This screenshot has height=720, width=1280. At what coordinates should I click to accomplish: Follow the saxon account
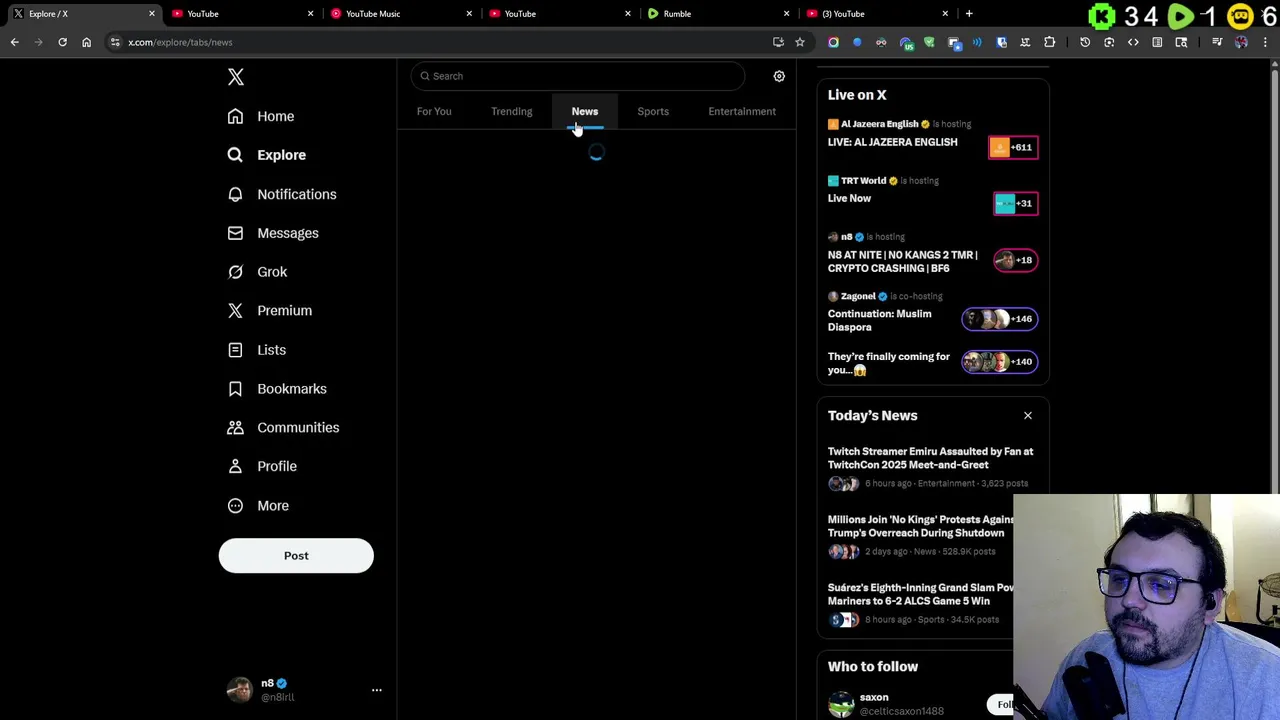(x=1004, y=704)
